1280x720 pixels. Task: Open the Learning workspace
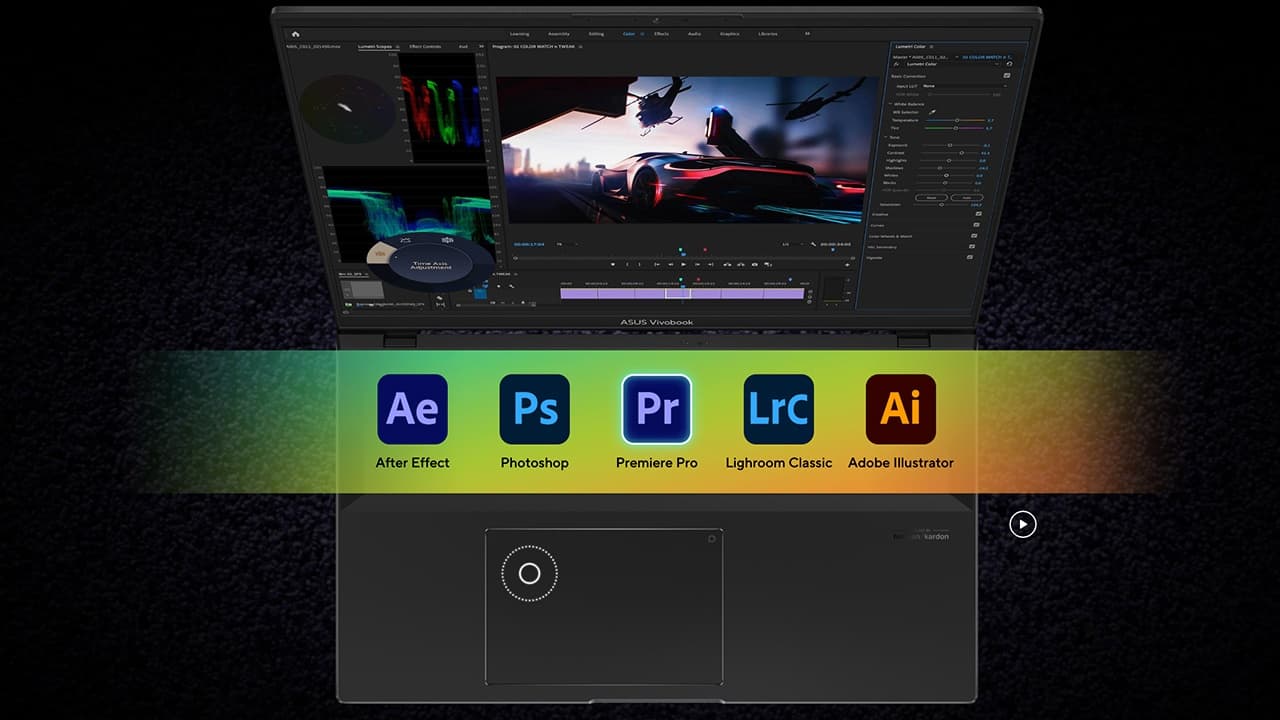pyautogui.click(x=520, y=34)
